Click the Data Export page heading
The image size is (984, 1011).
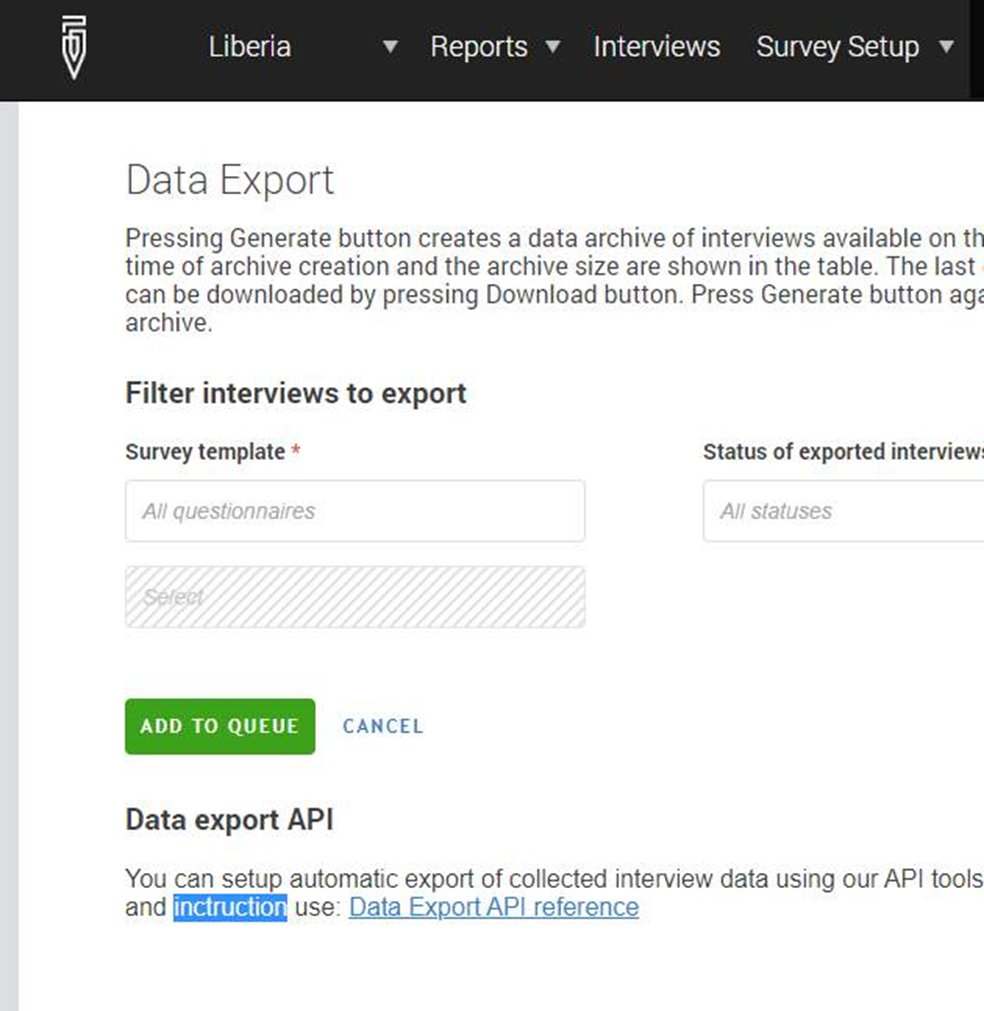click(x=230, y=180)
